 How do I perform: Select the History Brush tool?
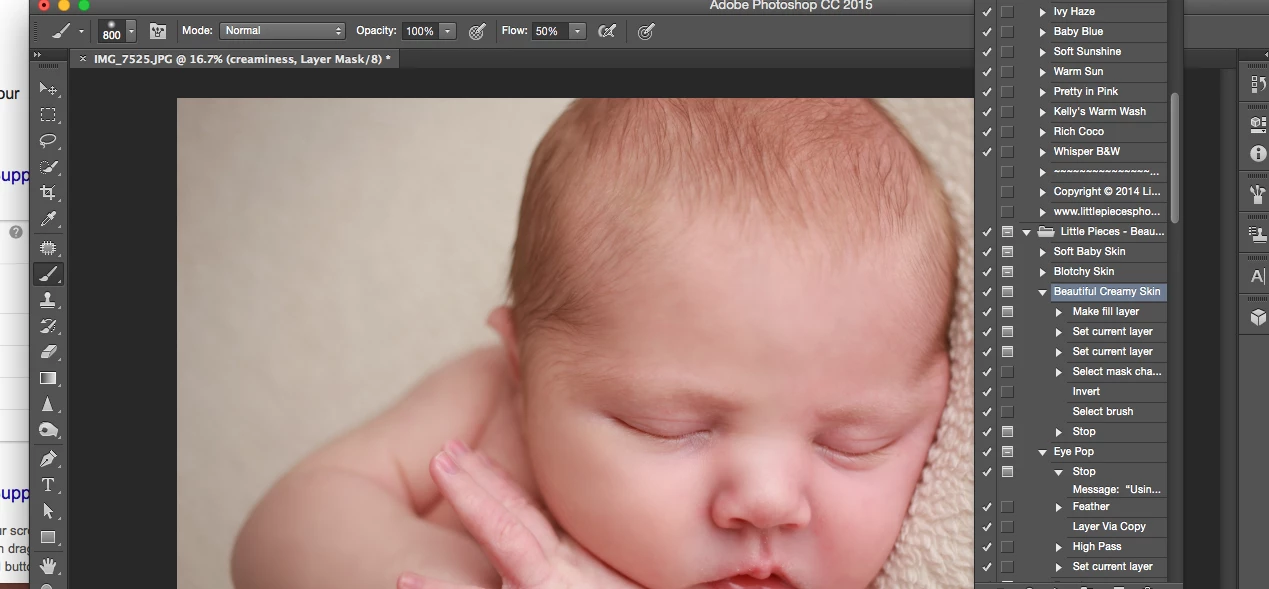48,325
